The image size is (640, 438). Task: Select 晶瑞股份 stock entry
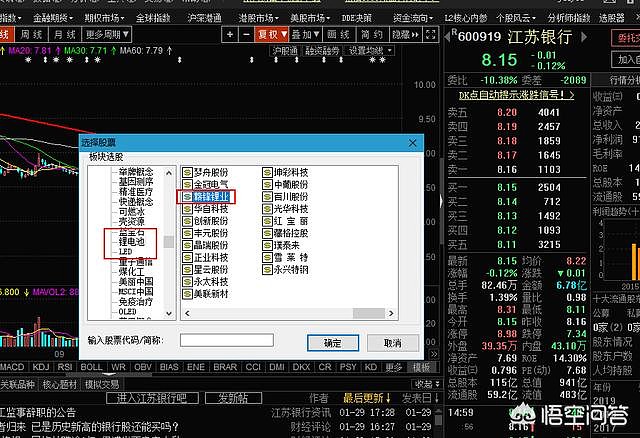point(205,245)
